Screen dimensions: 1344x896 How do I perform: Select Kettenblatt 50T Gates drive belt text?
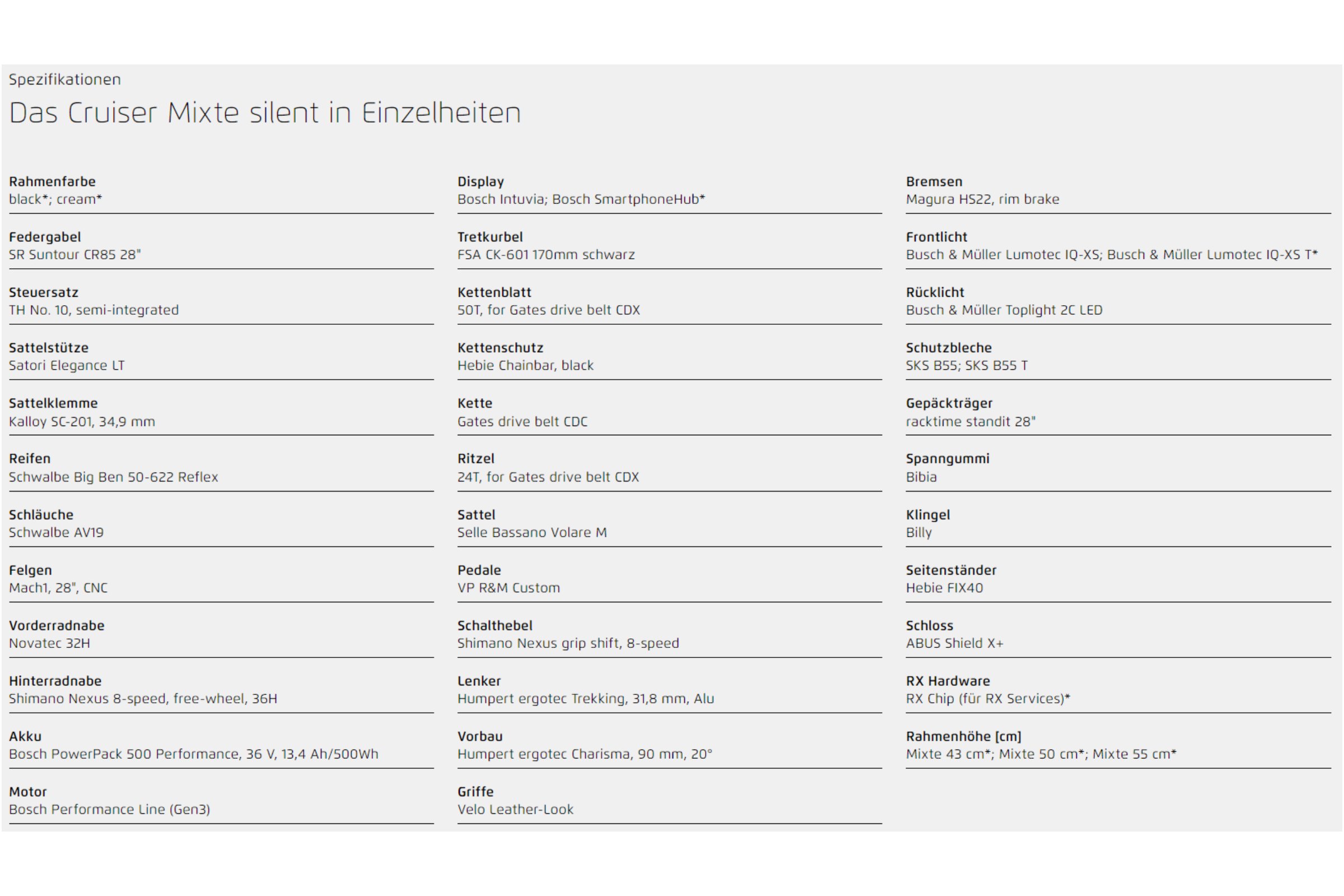point(549,310)
